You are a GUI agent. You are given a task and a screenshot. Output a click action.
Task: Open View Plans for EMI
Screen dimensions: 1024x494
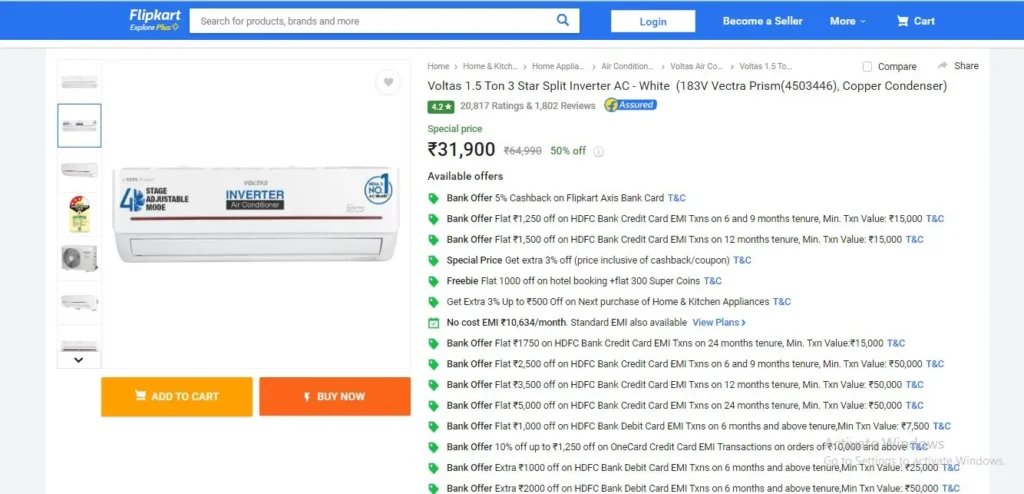tap(719, 322)
